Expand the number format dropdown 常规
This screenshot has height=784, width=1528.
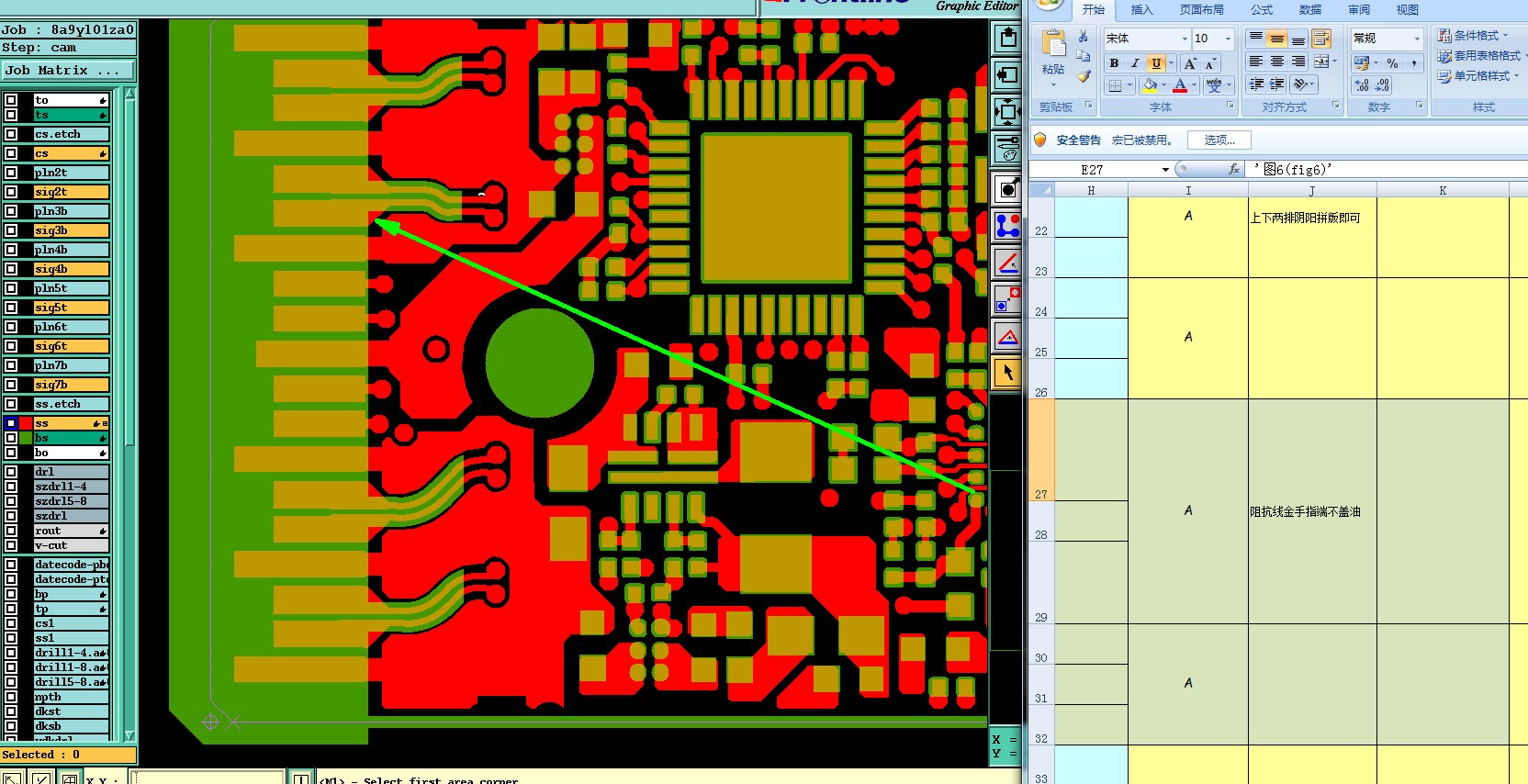click(1417, 39)
